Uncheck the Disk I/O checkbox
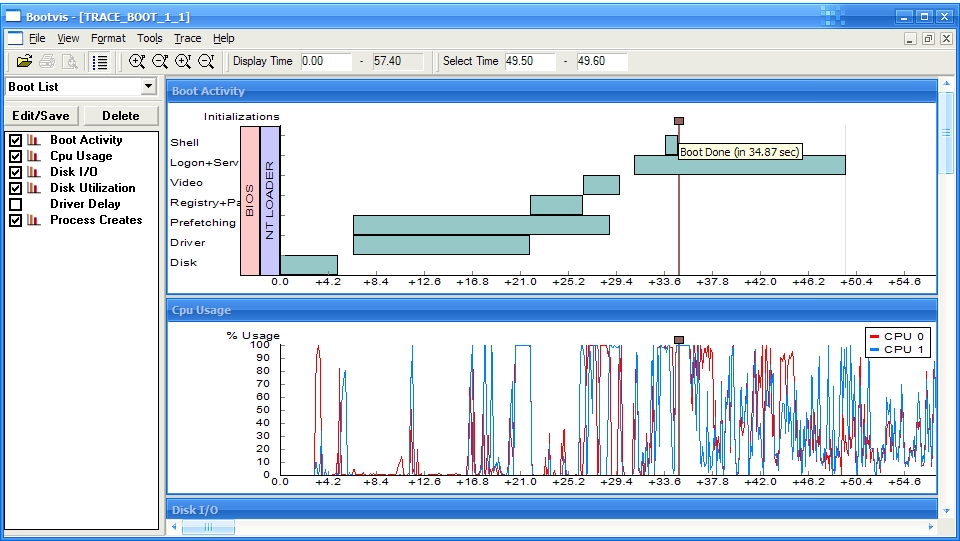This screenshot has width=960, height=541. coord(16,172)
